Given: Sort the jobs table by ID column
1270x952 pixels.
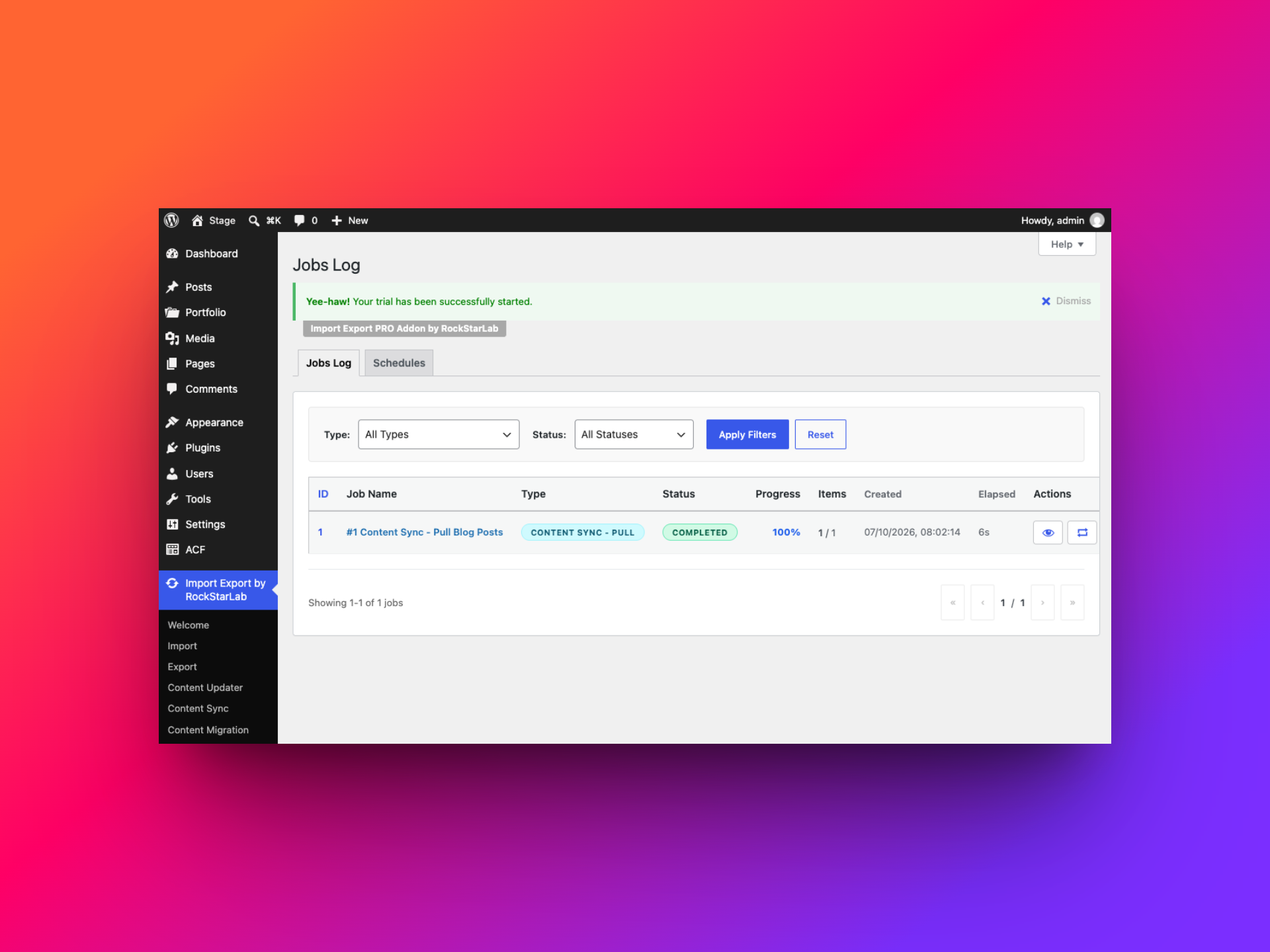Looking at the screenshot, I should [323, 494].
